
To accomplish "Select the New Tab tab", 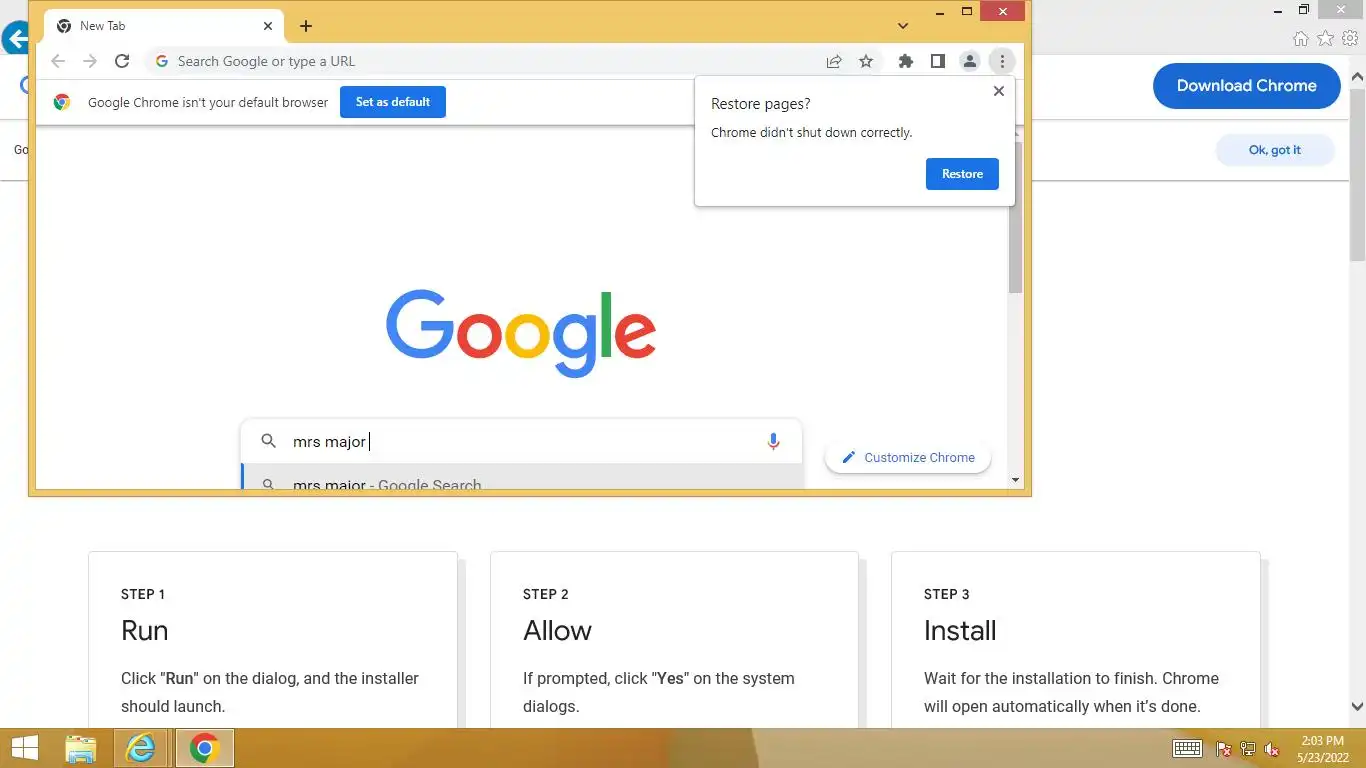I will pyautogui.click(x=165, y=26).
